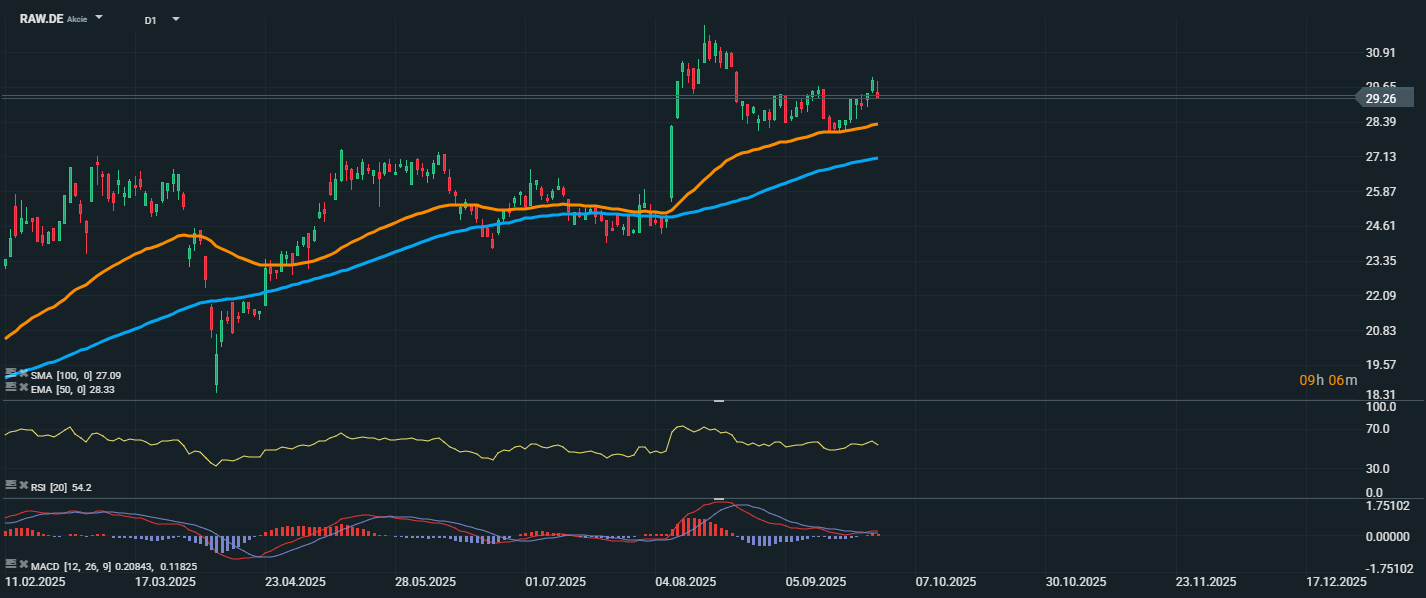Click the 04.08.2025 date on time axis
The width and height of the screenshot is (1426, 598).
coord(685,582)
